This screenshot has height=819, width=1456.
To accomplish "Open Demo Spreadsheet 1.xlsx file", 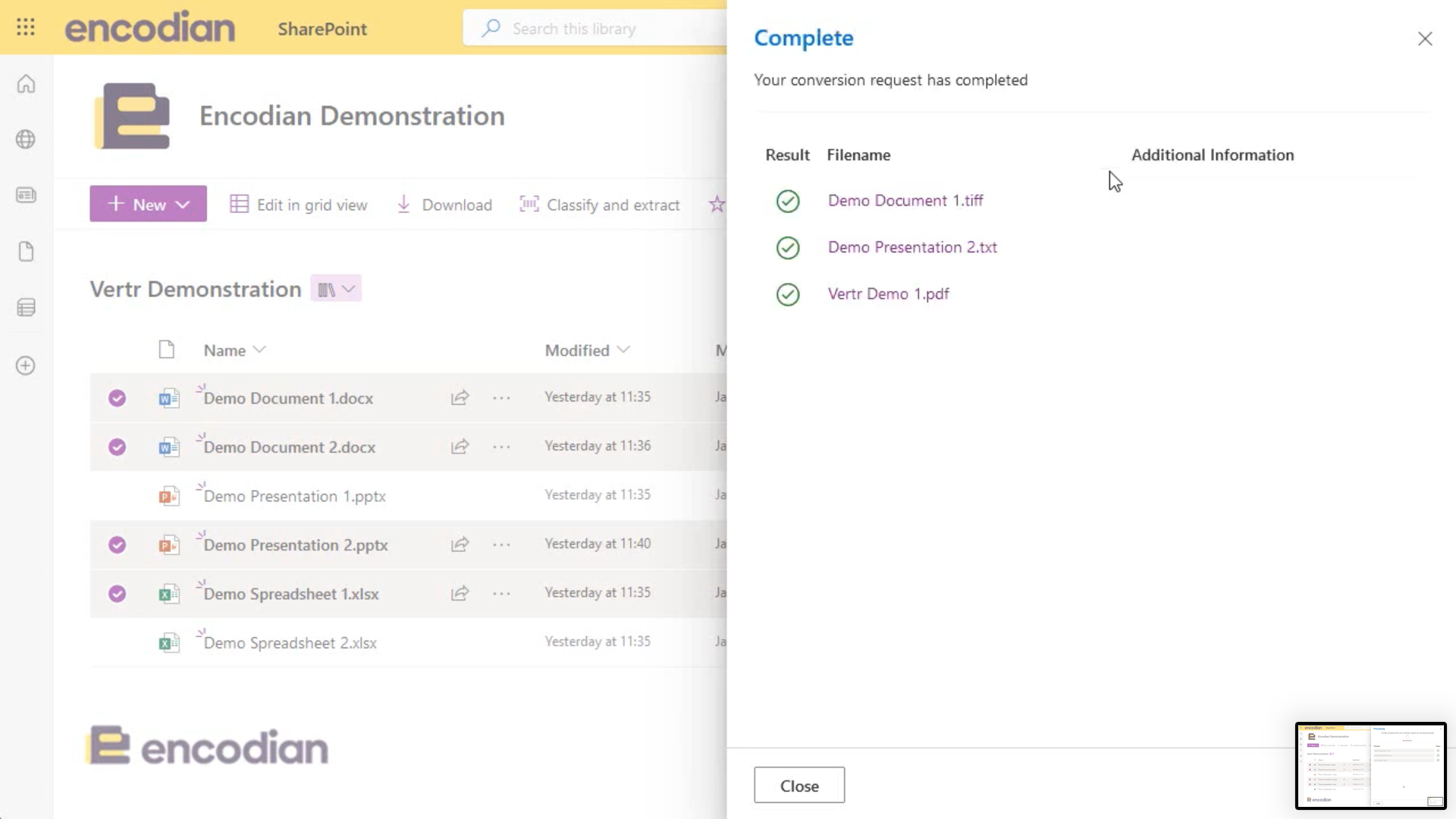I will click(x=291, y=594).
